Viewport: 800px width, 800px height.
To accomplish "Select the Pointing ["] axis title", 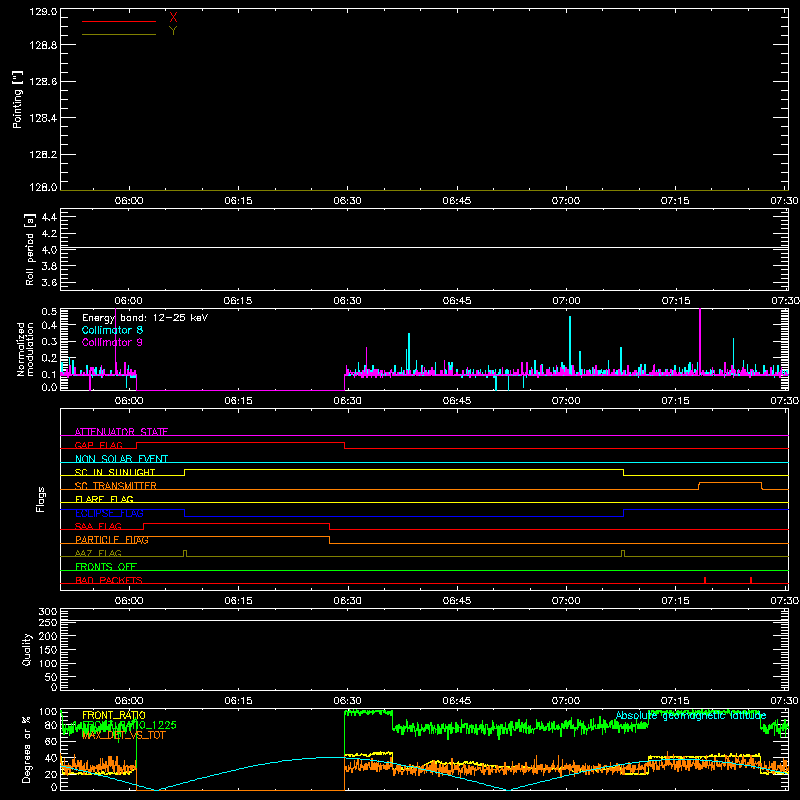I will point(17,99).
